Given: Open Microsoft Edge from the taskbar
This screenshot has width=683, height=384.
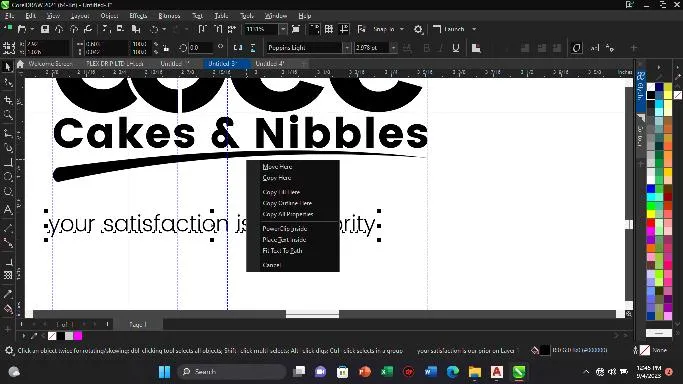Looking at the screenshot, I should click(453, 372).
